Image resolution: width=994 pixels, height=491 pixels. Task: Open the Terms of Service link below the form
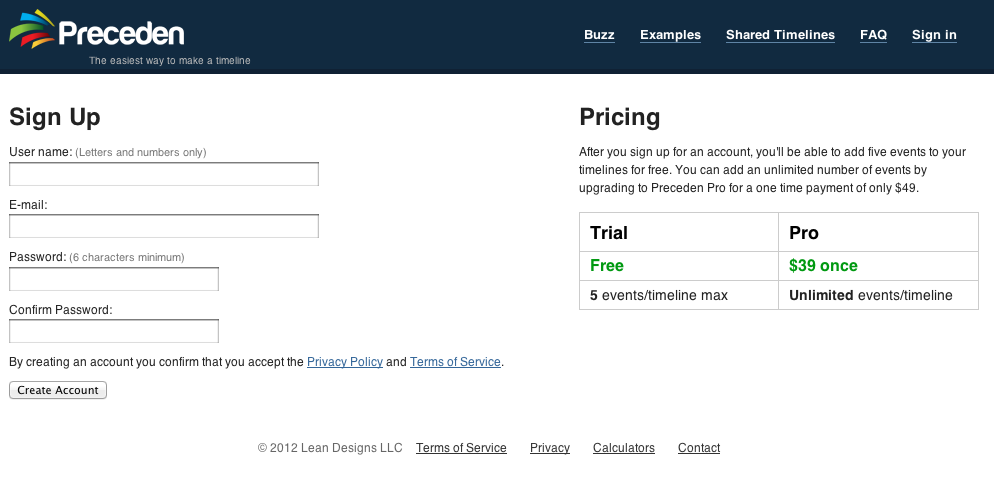coord(455,362)
